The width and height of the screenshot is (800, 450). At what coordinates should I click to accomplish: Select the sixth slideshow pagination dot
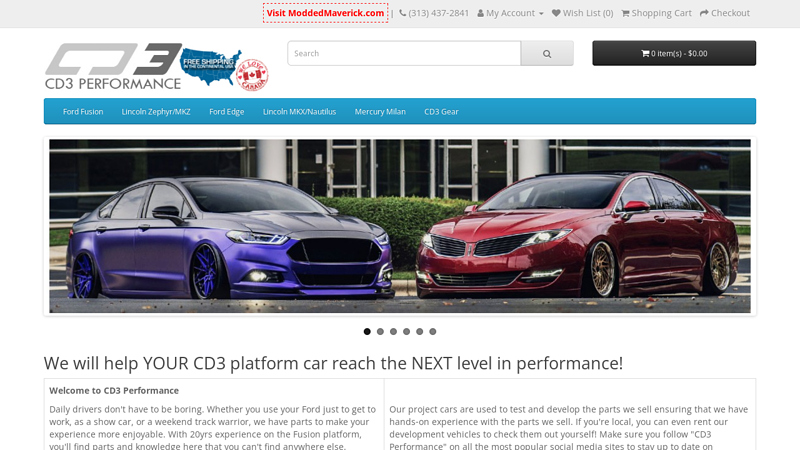point(433,332)
